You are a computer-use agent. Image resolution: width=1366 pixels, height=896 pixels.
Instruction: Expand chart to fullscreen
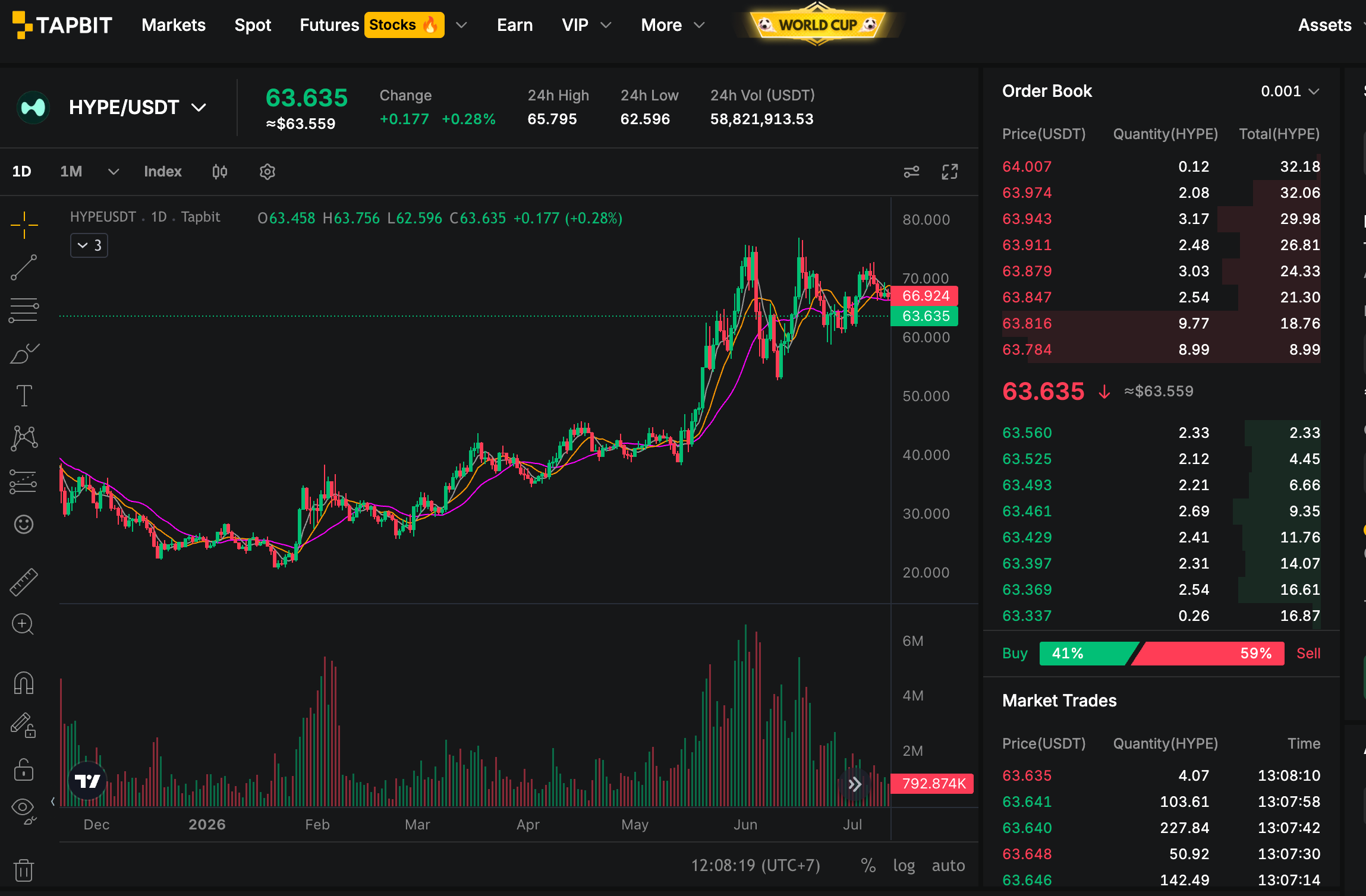[950, 172]
